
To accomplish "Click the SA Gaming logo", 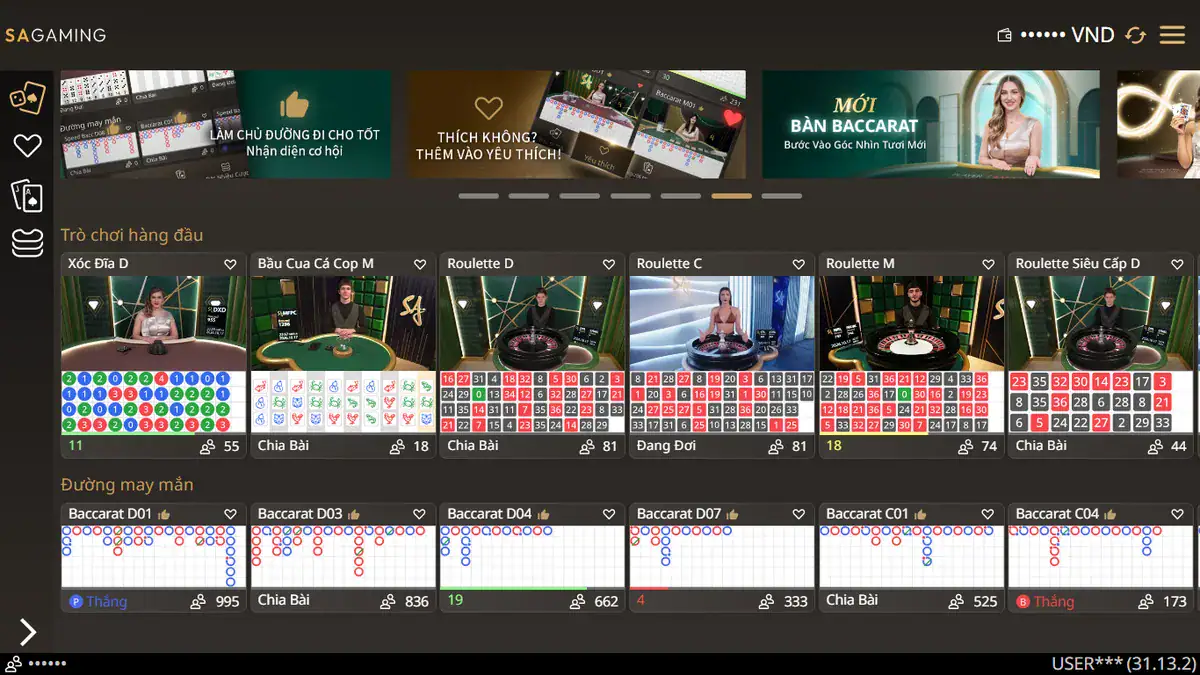I will 55,35.
